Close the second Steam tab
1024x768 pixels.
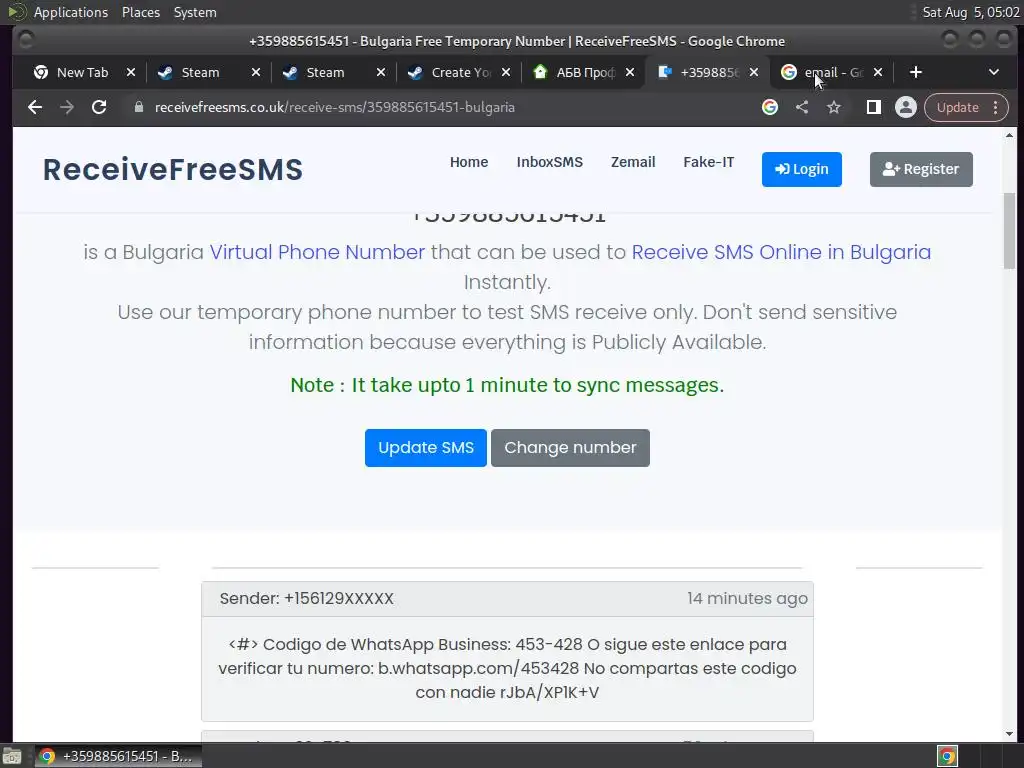pos(381,72)
